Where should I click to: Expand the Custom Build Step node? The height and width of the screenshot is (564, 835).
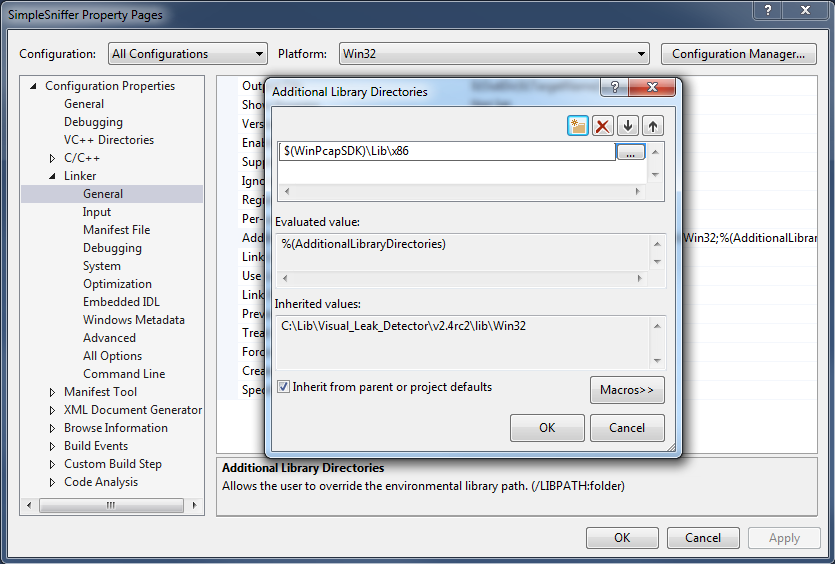tap(52, 464)
